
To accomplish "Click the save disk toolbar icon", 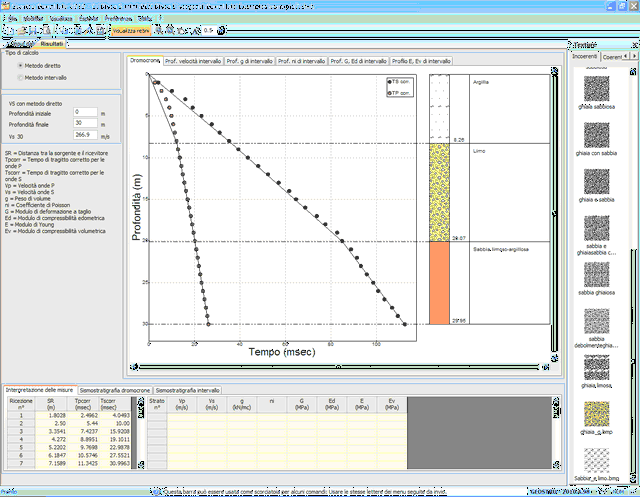I will tap(34, 31).
